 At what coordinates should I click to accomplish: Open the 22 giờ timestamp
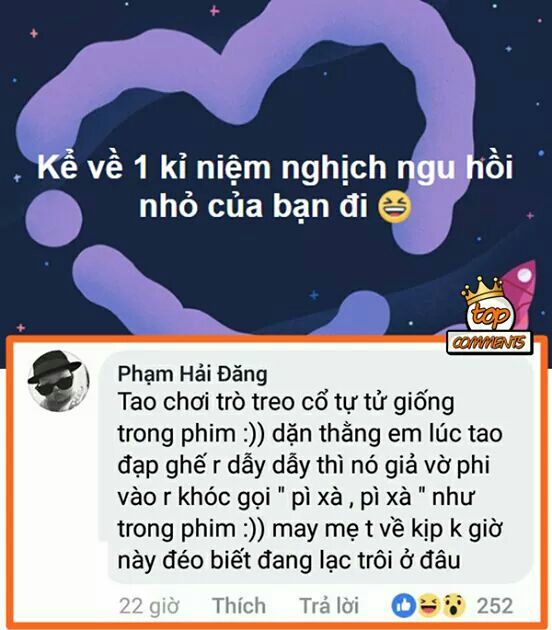149,606
